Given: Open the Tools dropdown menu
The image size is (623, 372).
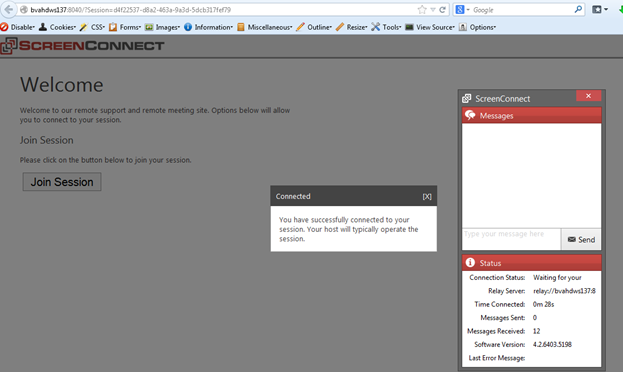Looking at the screenshot, I should [391, 27].
